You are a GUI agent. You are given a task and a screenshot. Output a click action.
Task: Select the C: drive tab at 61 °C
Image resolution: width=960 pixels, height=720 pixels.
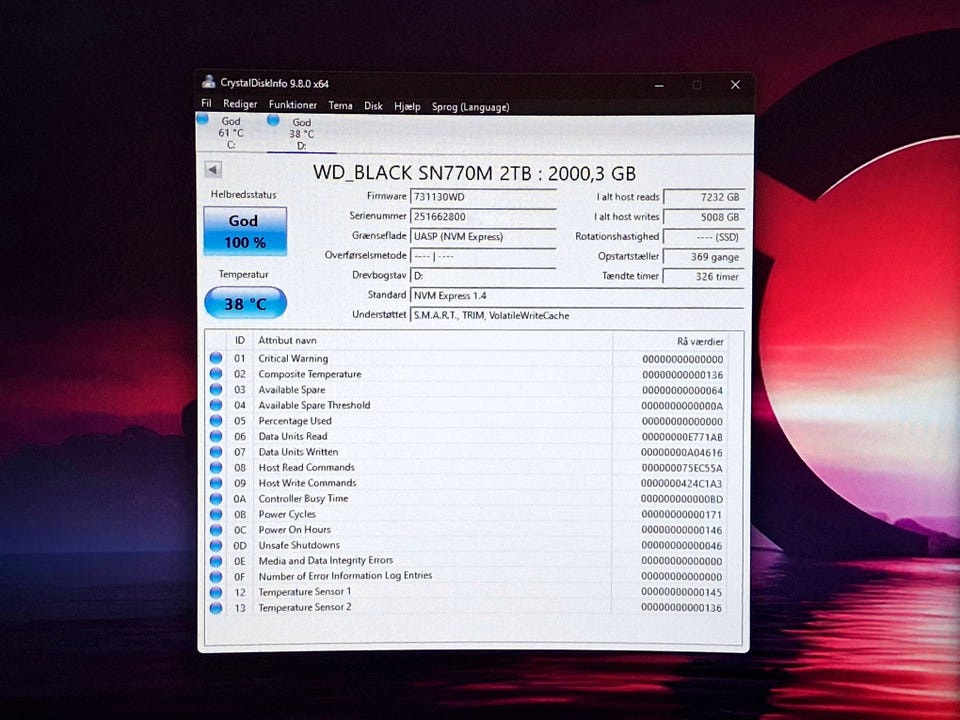[x=230, y=133]
